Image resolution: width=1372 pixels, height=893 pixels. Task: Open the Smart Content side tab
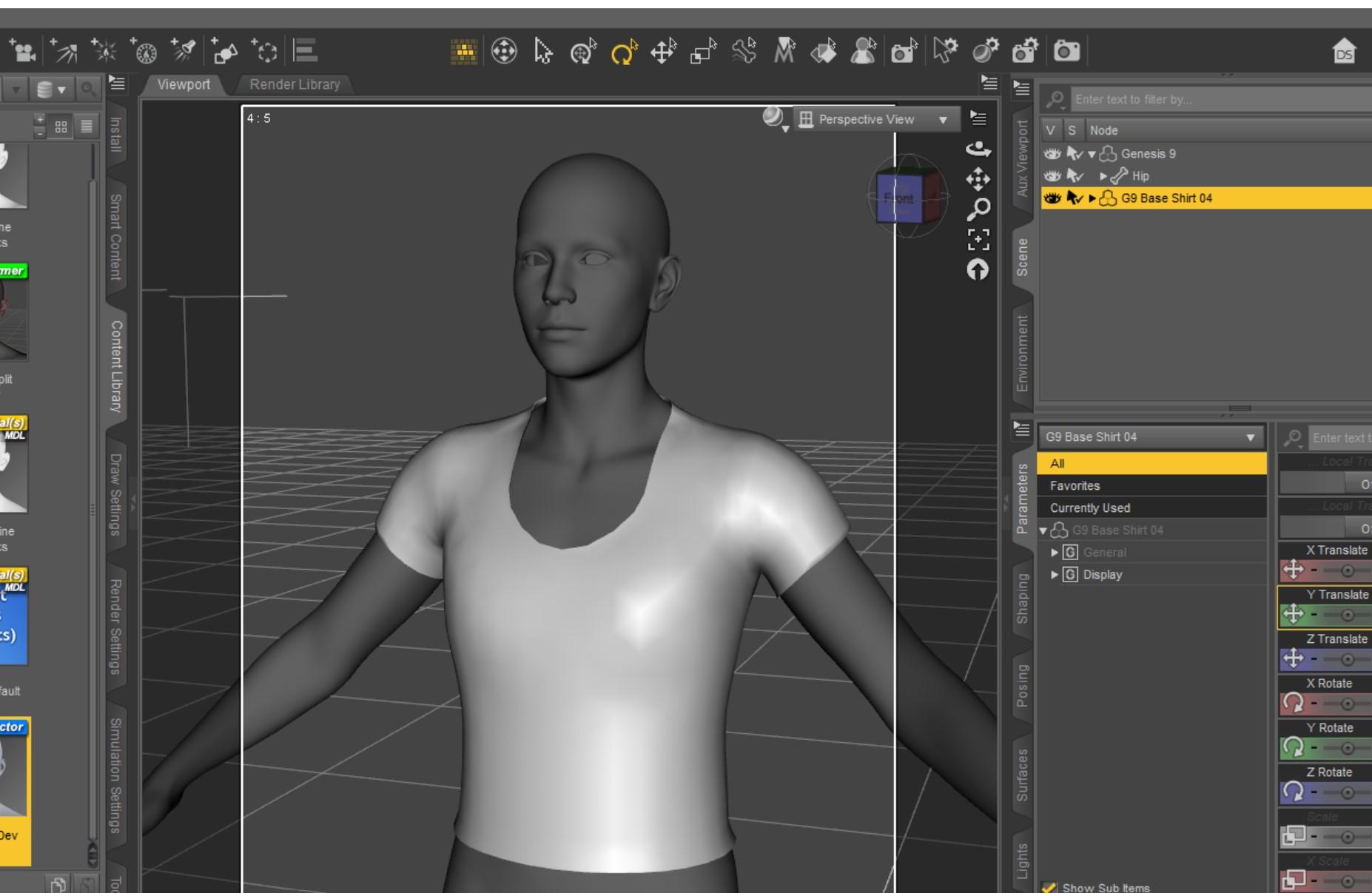tap(116, 237)
